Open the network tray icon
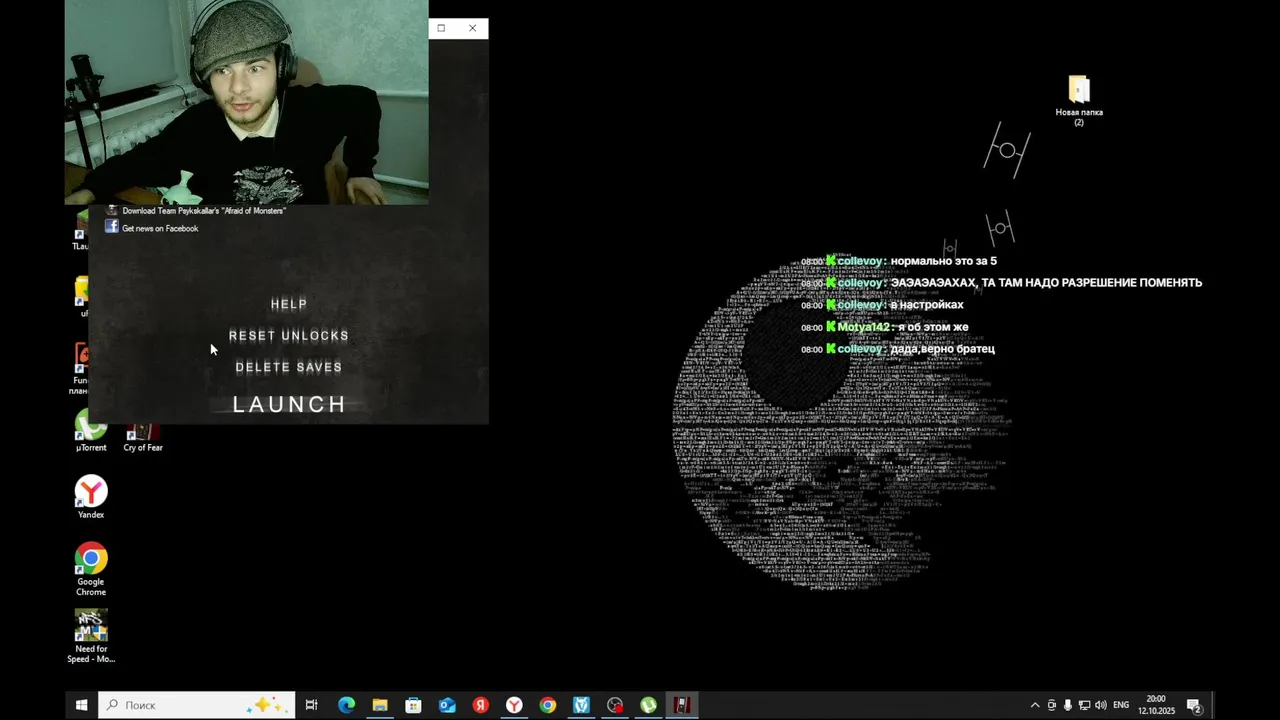The height and width of the screenshot is (720, 1280). [1084, 705]
